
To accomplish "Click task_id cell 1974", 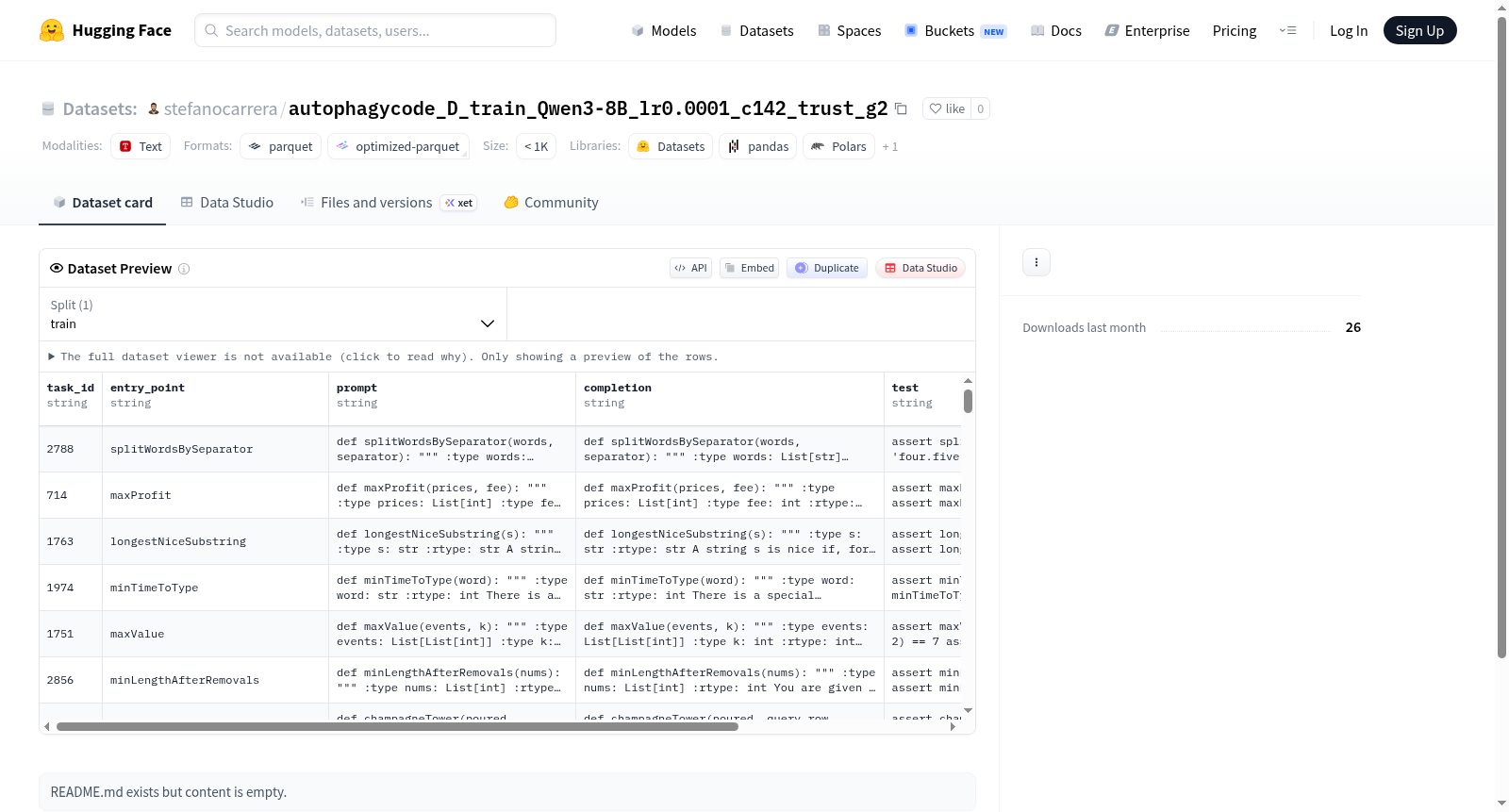I will coord(71,588).
